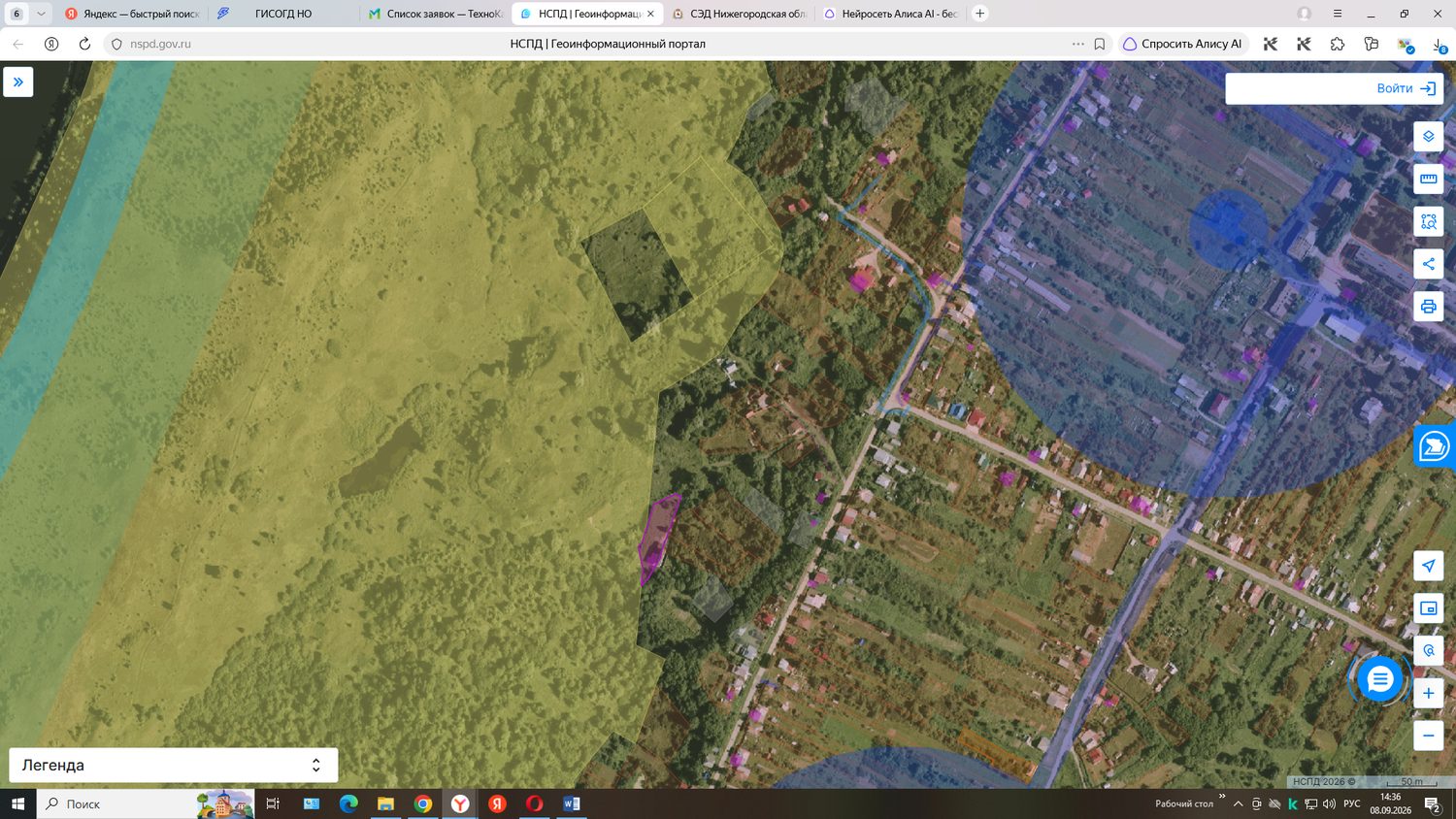Toggle bookmark for this page

[1100, 44]
